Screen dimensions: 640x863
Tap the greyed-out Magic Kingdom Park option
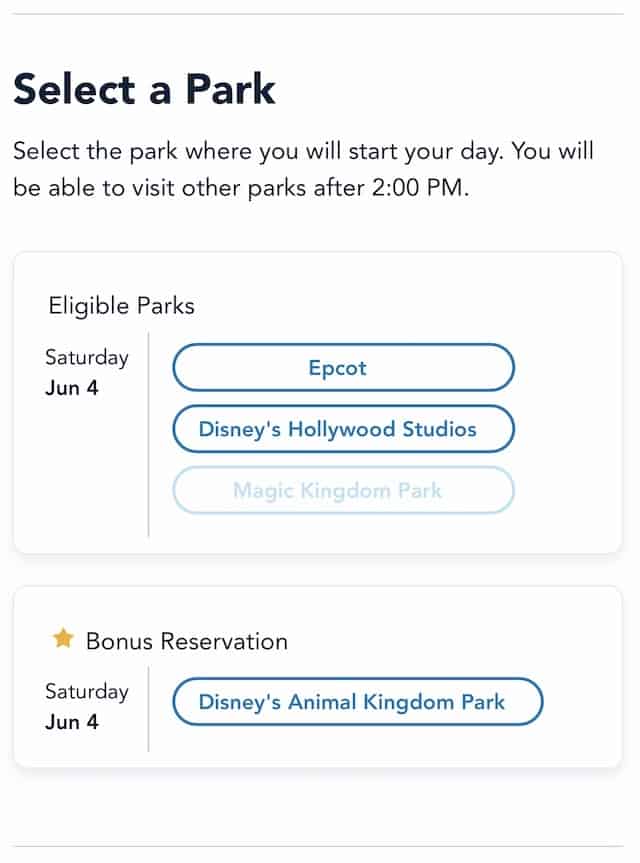[x=343, y=490]
